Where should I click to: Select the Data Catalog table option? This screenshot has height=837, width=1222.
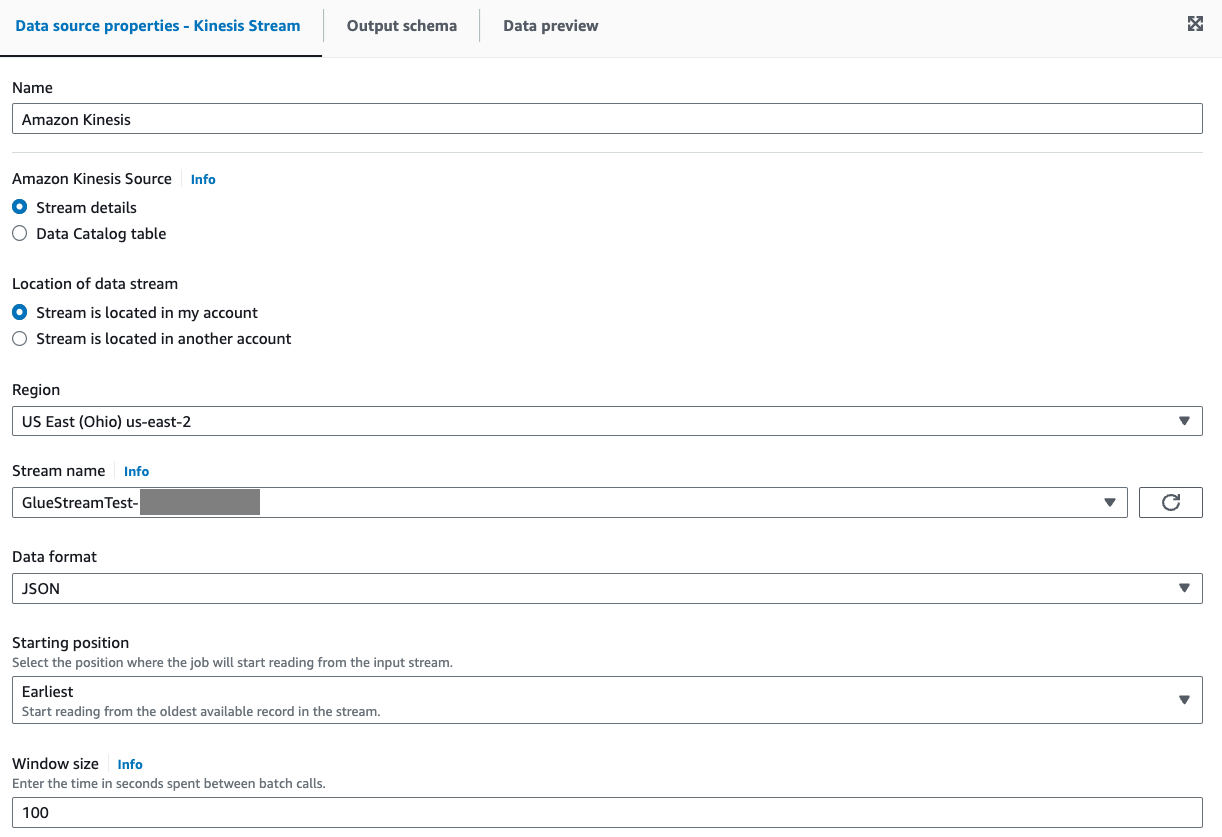point(20,234)
